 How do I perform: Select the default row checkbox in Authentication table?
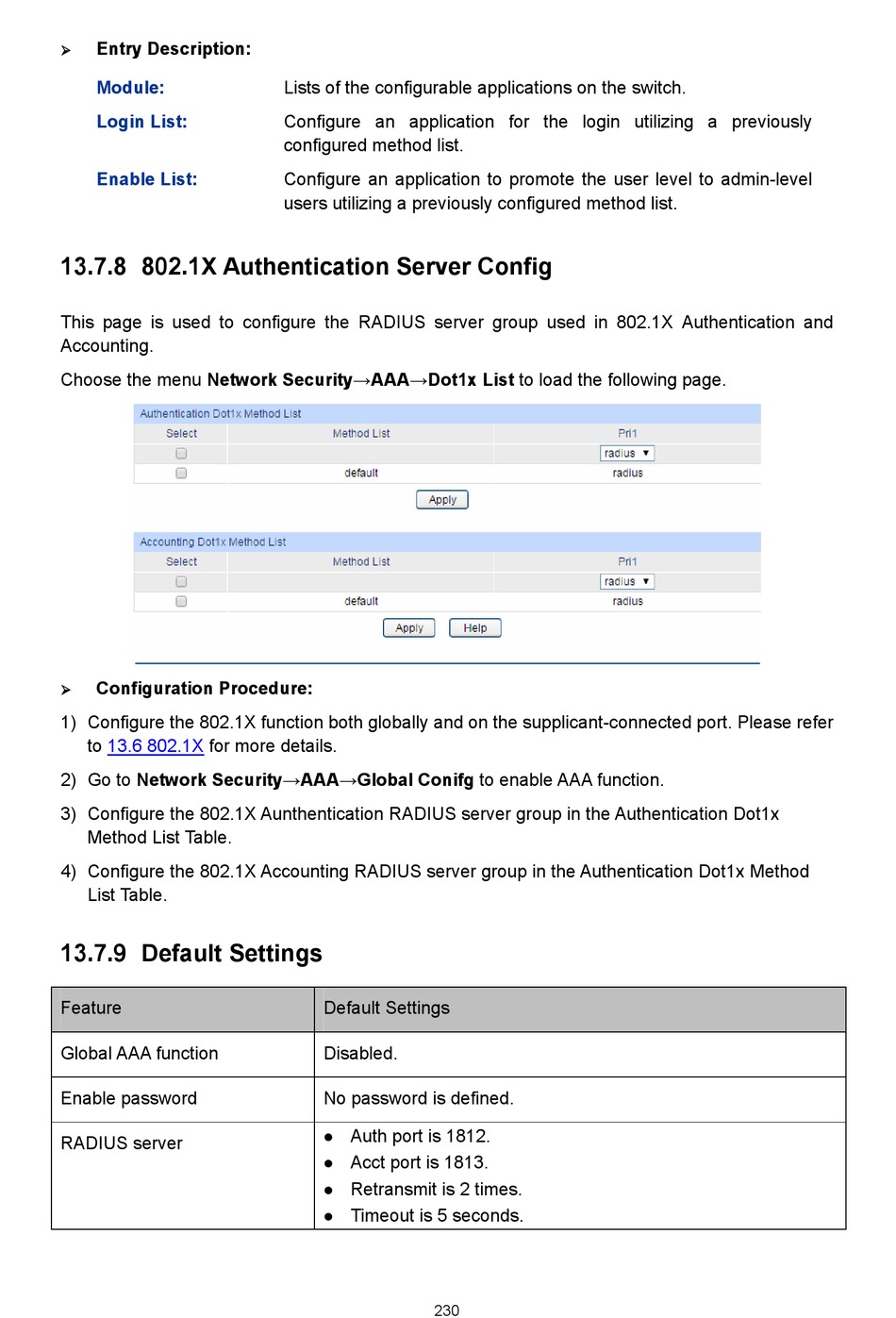pyautogui.click(x=181, y=474)
